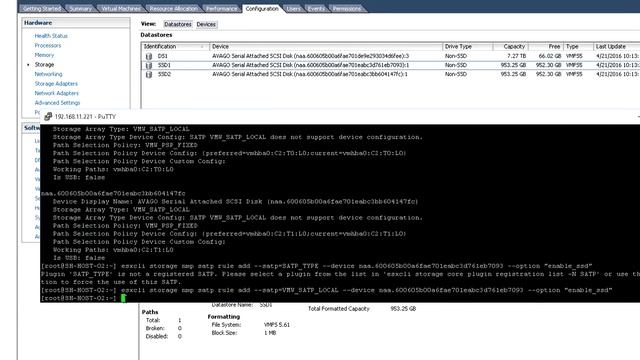Switch view to Devices
640x360 pixels.
(206, 24)
